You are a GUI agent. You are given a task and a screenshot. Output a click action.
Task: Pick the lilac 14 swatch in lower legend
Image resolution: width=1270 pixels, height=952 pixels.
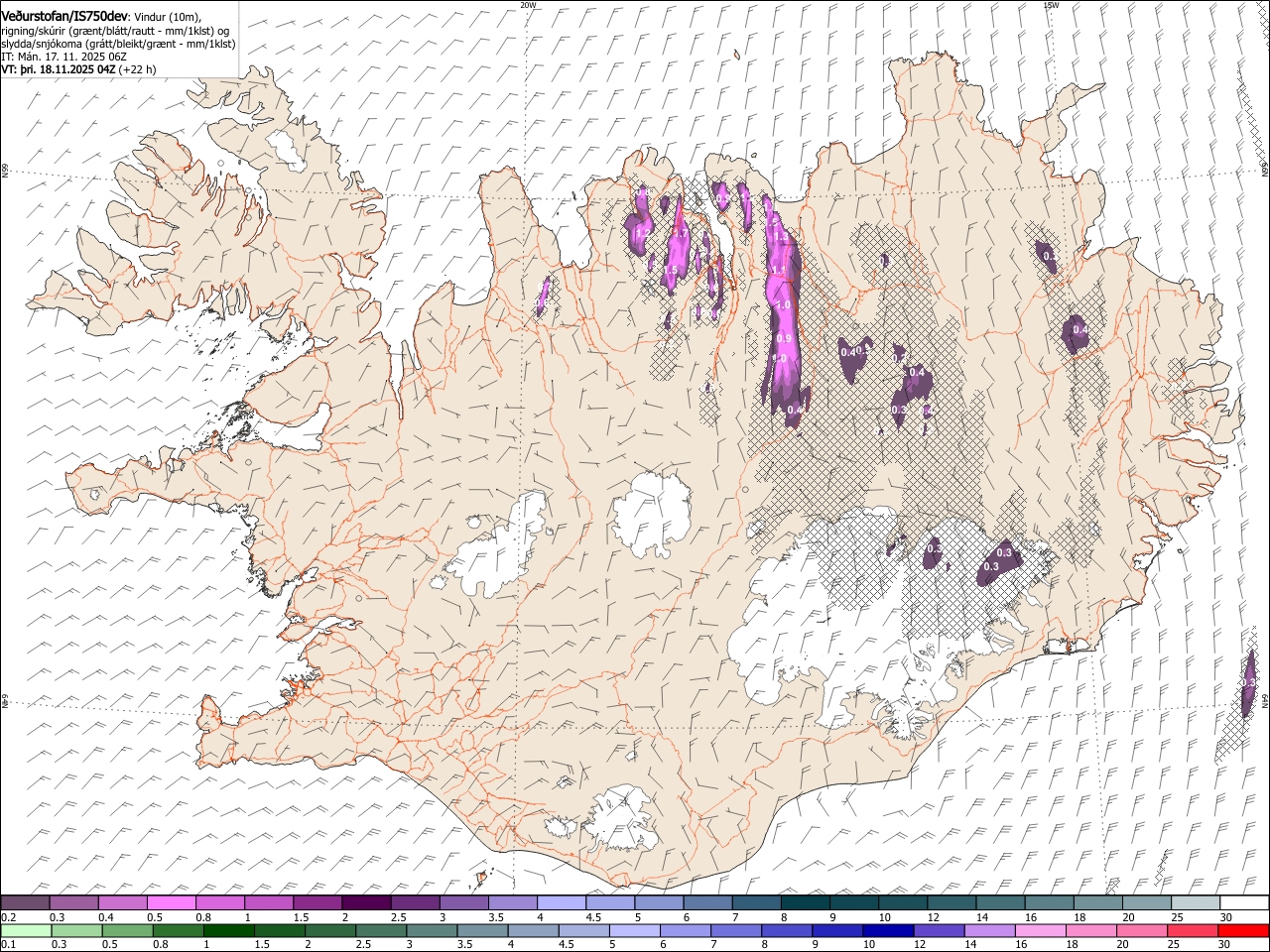(x=989, y=930)
